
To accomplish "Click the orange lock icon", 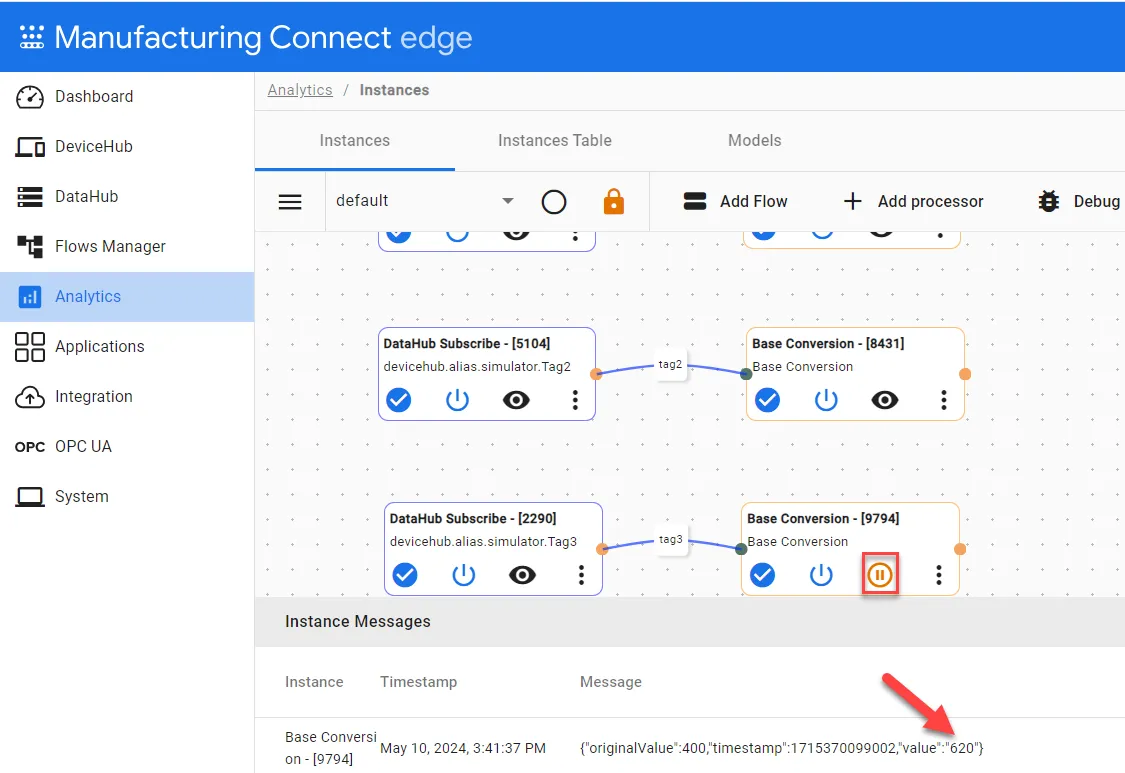I will 613,202.
